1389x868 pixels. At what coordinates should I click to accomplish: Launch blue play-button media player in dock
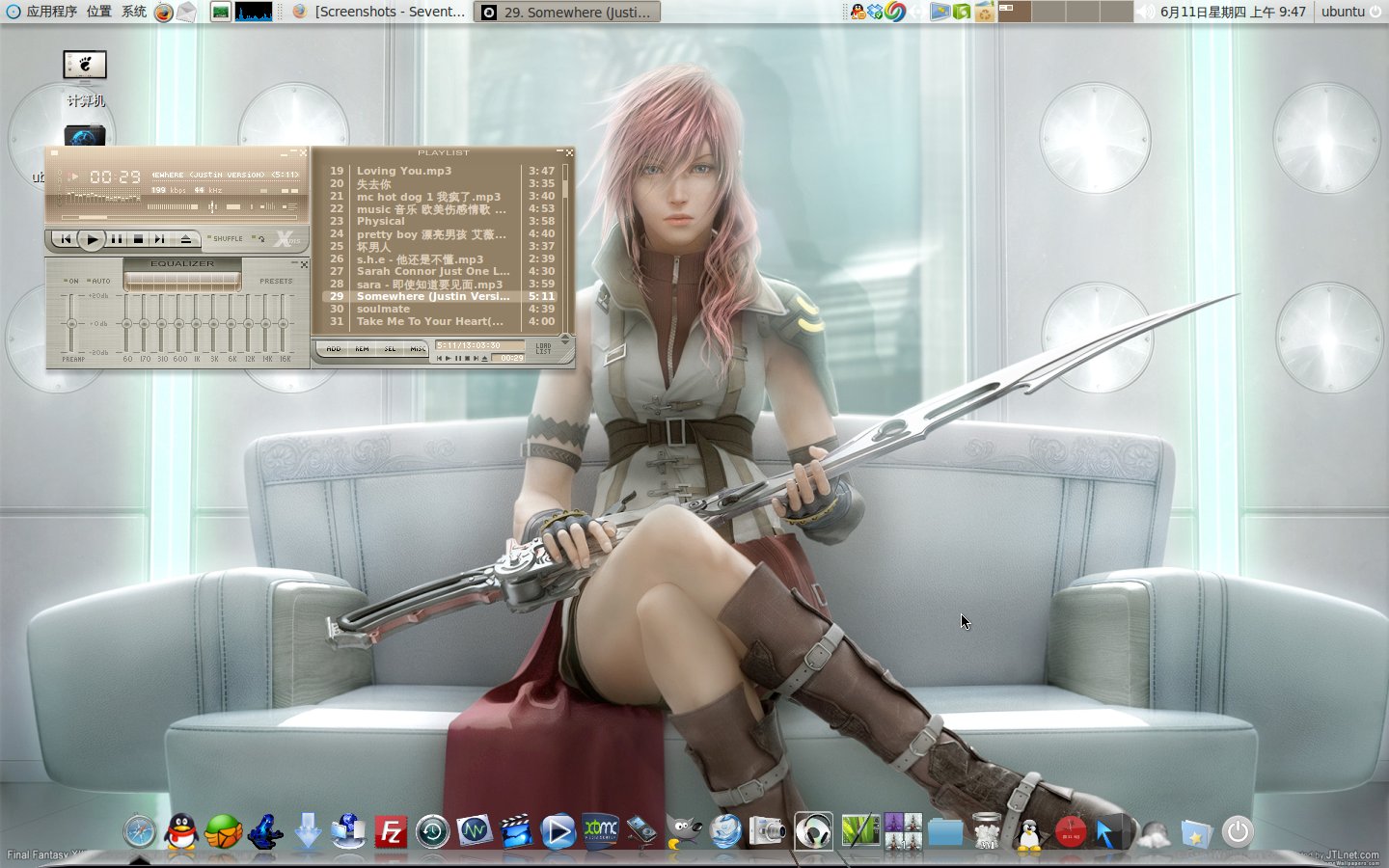tap(558, 831)
